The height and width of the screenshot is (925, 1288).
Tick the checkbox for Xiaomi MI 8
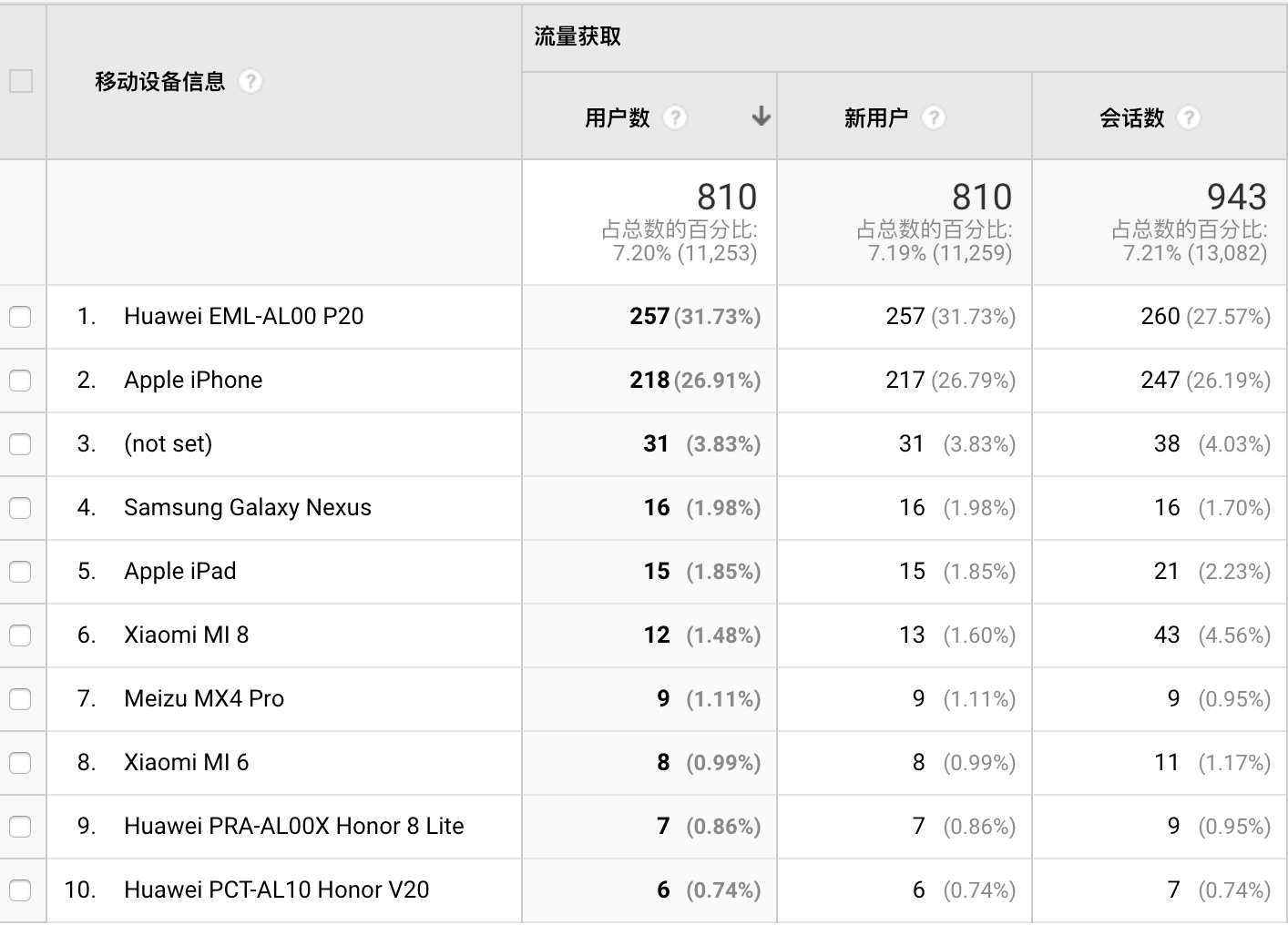(20, 635)
